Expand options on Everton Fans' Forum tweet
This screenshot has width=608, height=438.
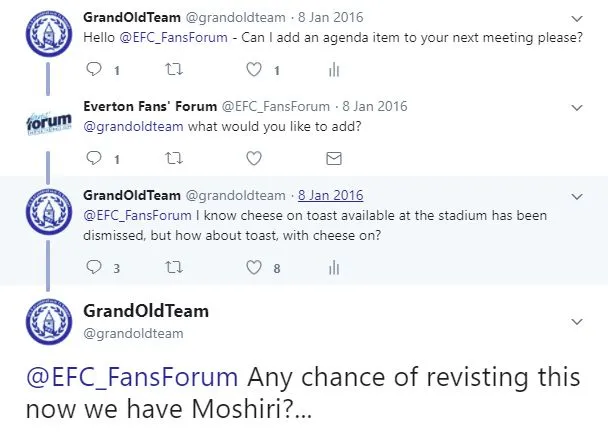click(576, 106)
